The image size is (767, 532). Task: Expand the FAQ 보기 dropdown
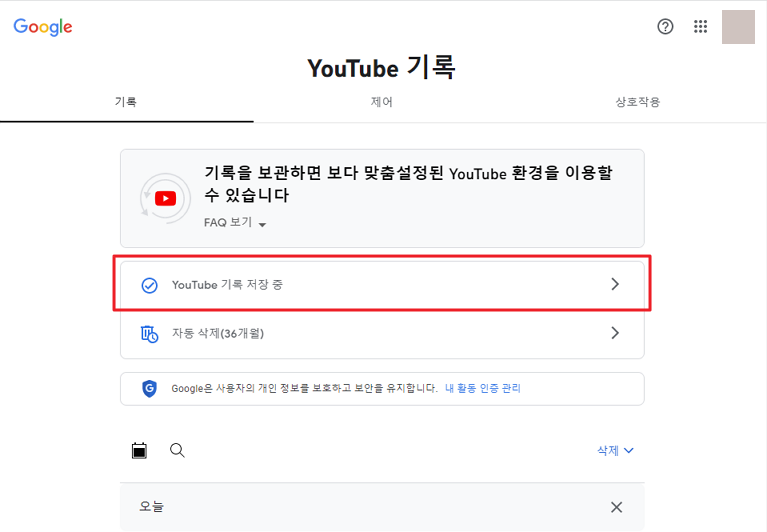point(235,222)
